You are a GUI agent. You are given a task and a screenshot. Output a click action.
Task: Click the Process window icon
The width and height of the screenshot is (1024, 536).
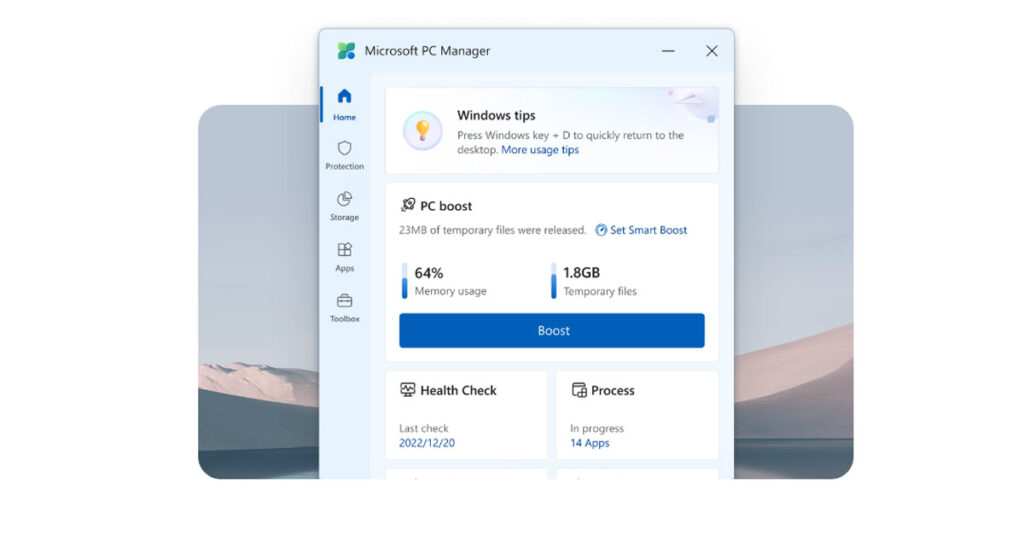[579, 390]
